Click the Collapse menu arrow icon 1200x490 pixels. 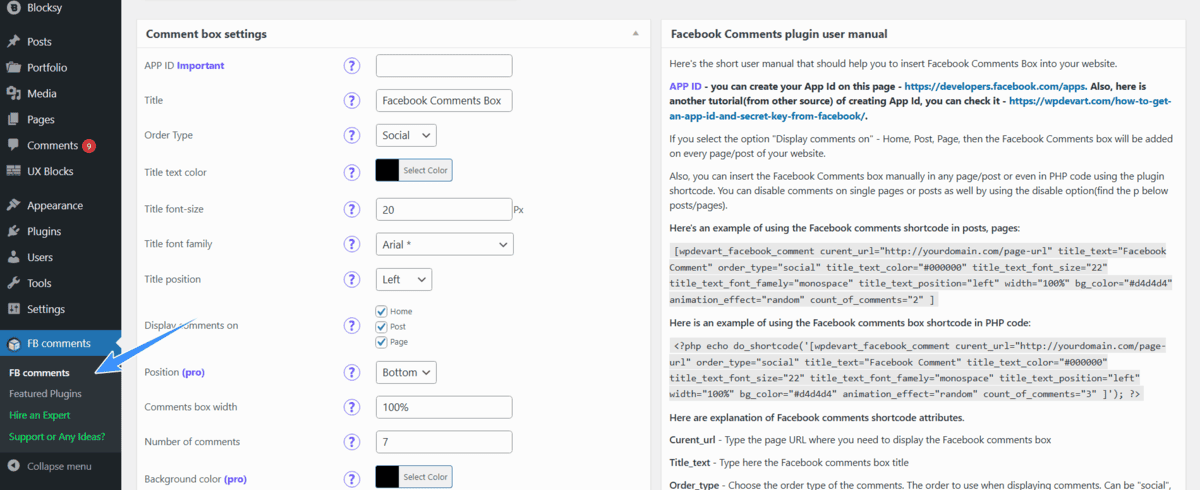tap(13, 466)
